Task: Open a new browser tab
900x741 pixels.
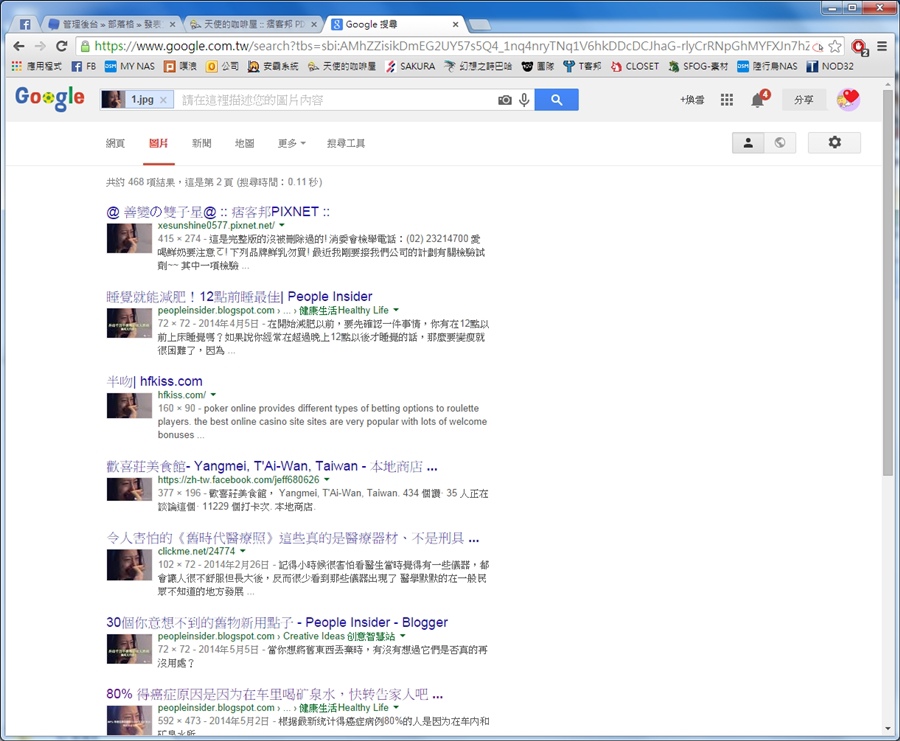Action: pyautogui.click(x=480, y=24)
